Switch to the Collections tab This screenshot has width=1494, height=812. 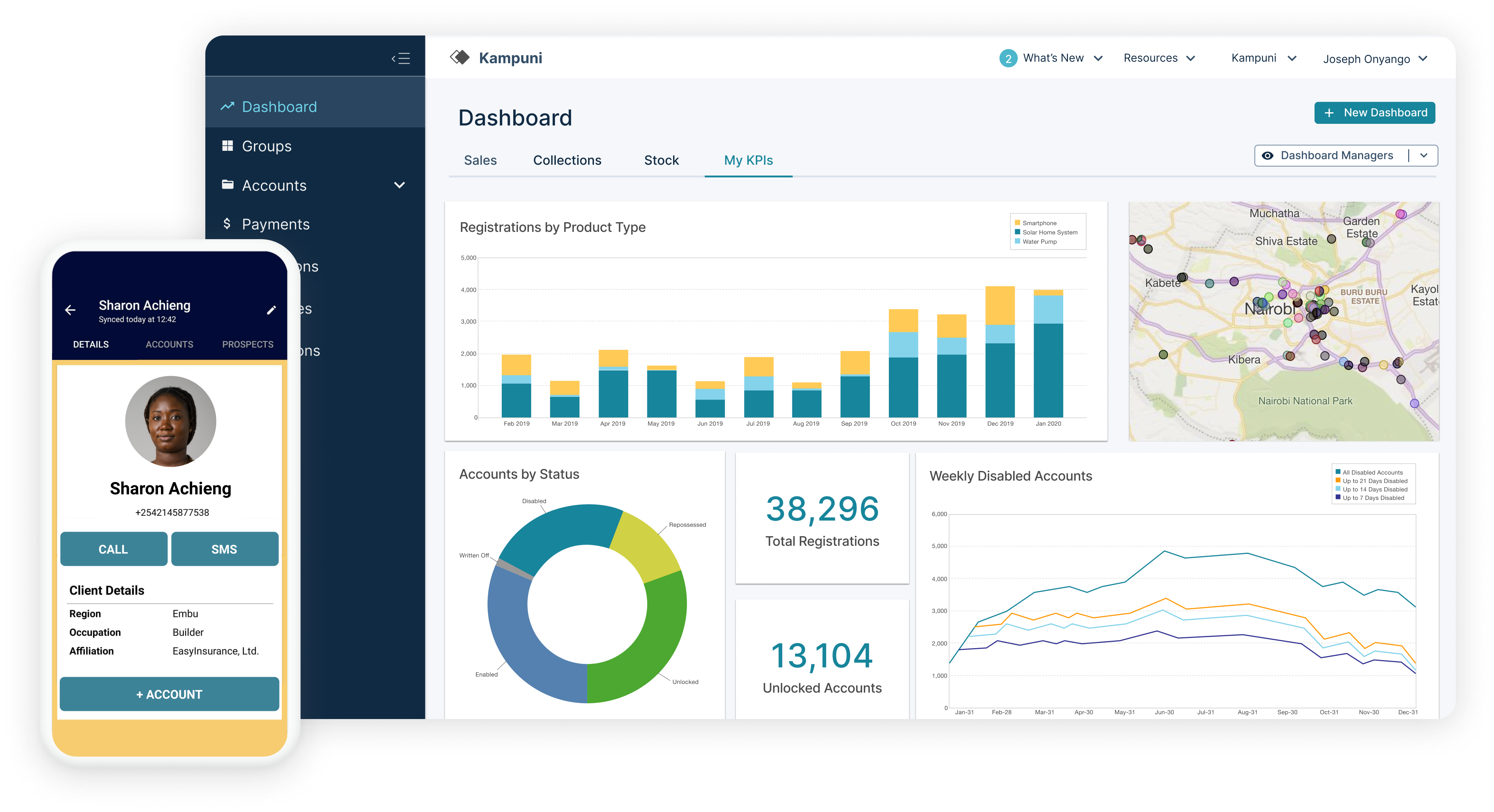pyautogui.click(x=567, y=160)
